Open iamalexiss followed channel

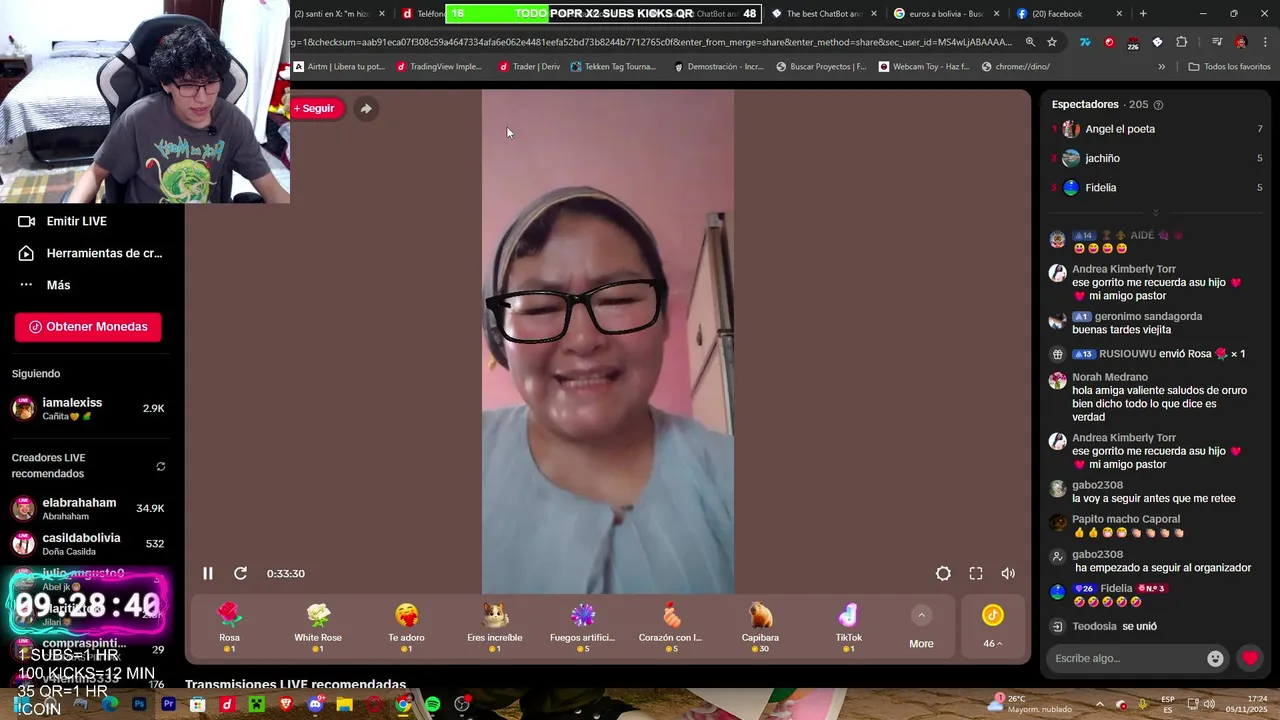(88, 408)
